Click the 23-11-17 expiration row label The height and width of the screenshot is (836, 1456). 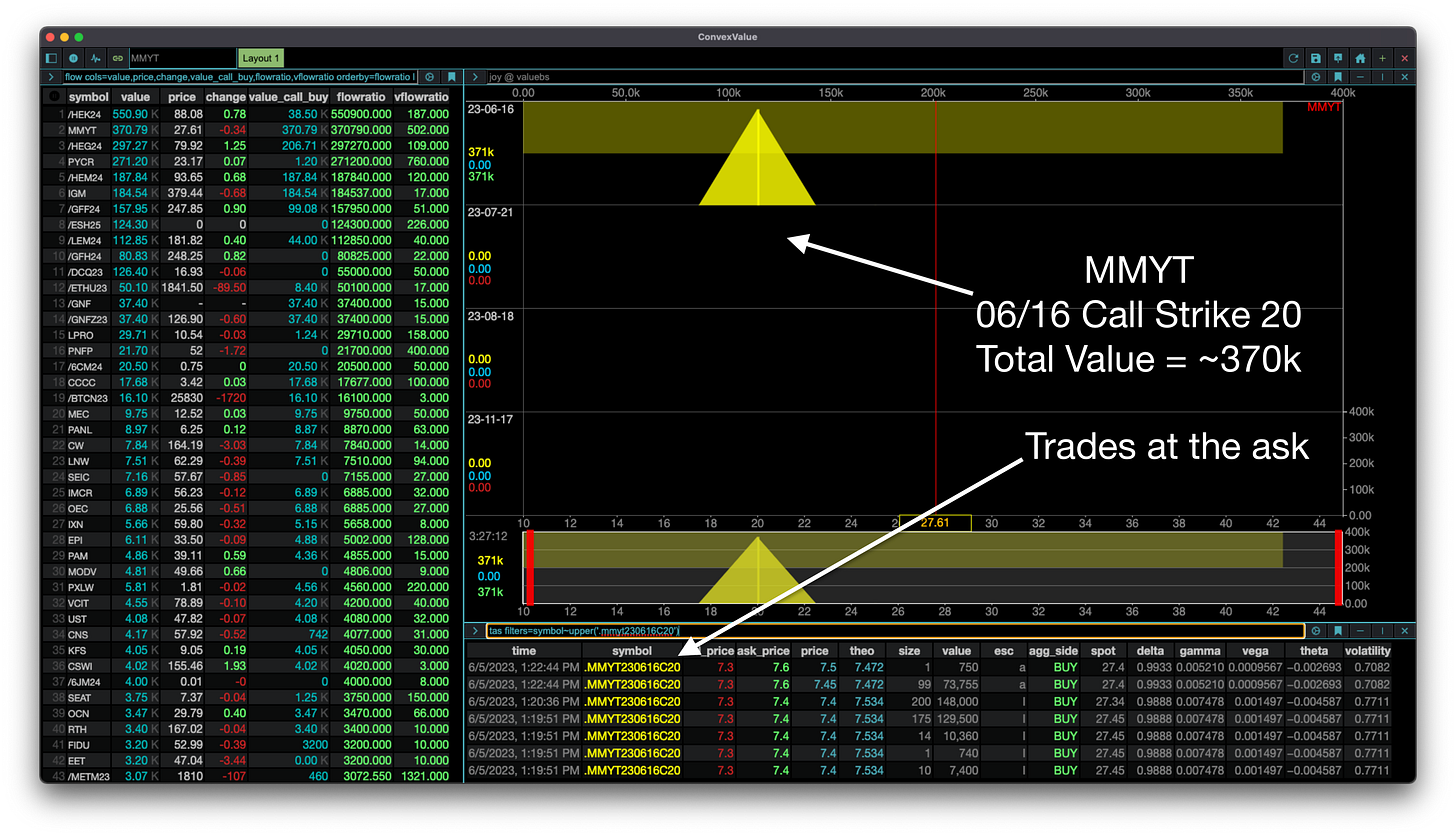(x=490, y=419)
